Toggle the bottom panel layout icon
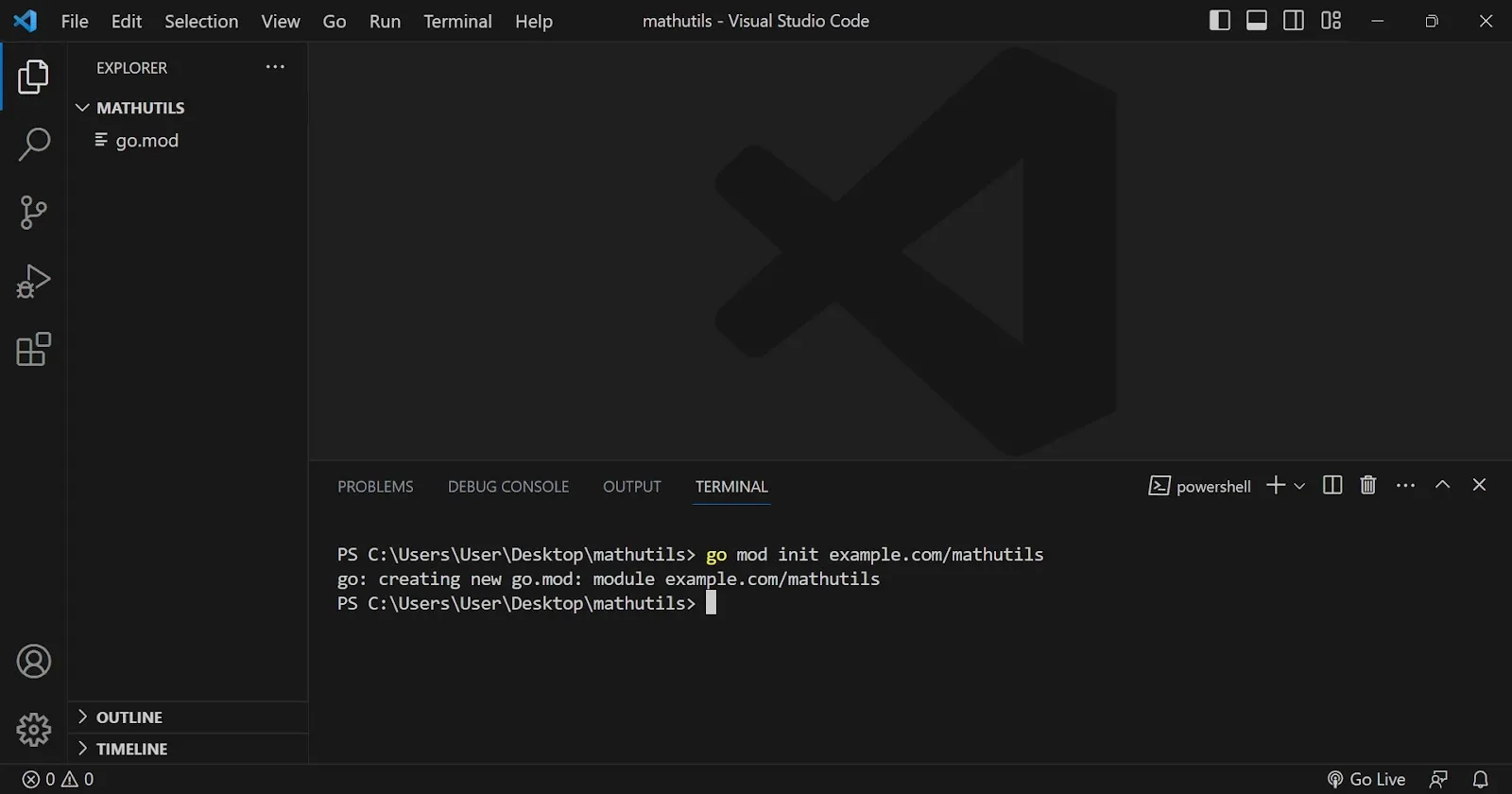Screen dimensions: 1512x794 (1257, 21)
